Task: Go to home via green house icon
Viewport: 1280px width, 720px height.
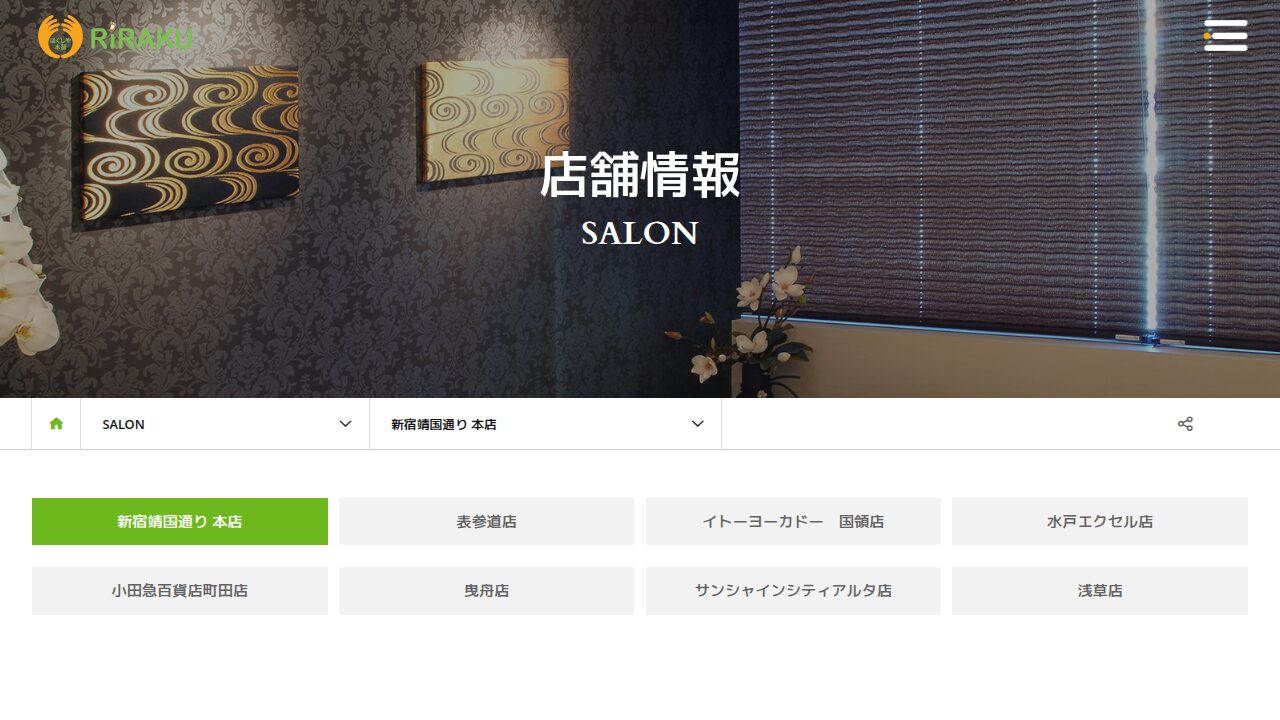Action: (56, 424)
